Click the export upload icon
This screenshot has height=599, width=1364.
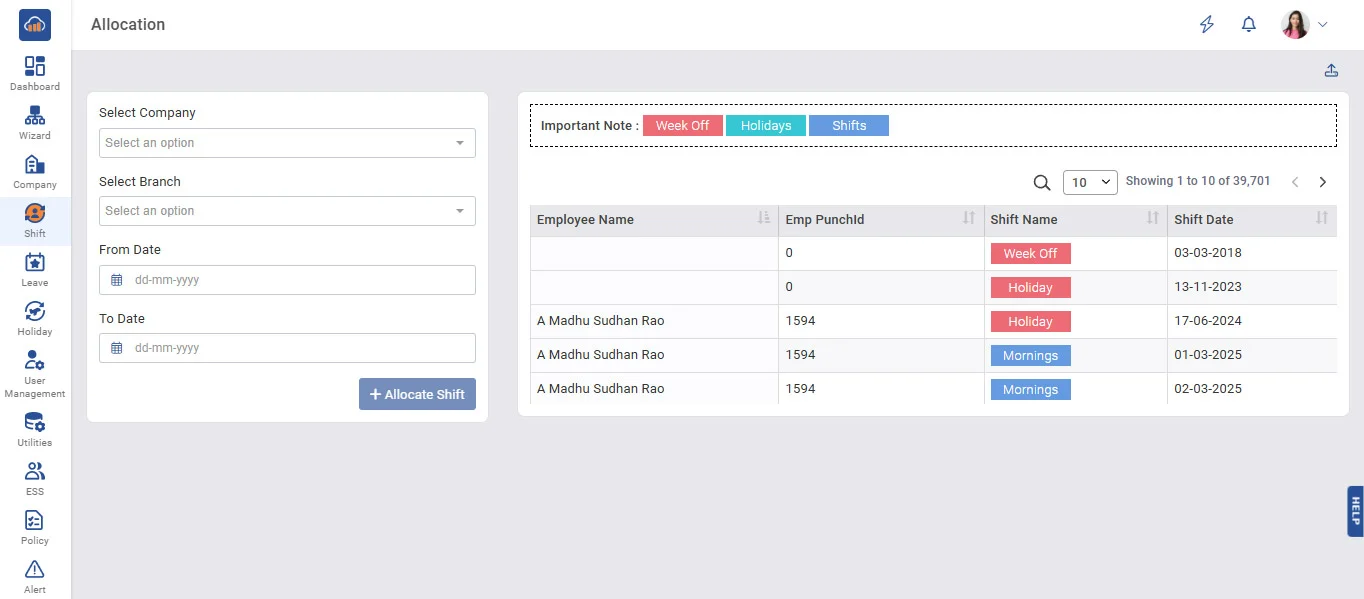(1331, 70)
